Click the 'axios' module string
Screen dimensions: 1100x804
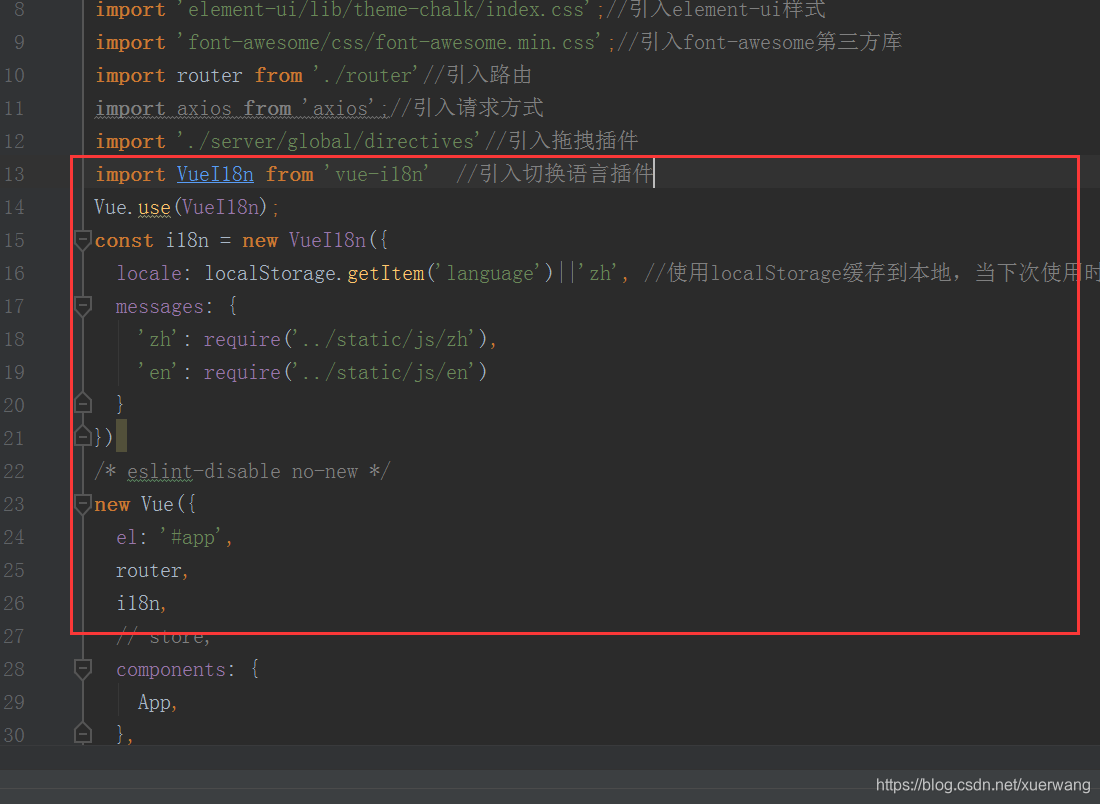coord(340,108)
